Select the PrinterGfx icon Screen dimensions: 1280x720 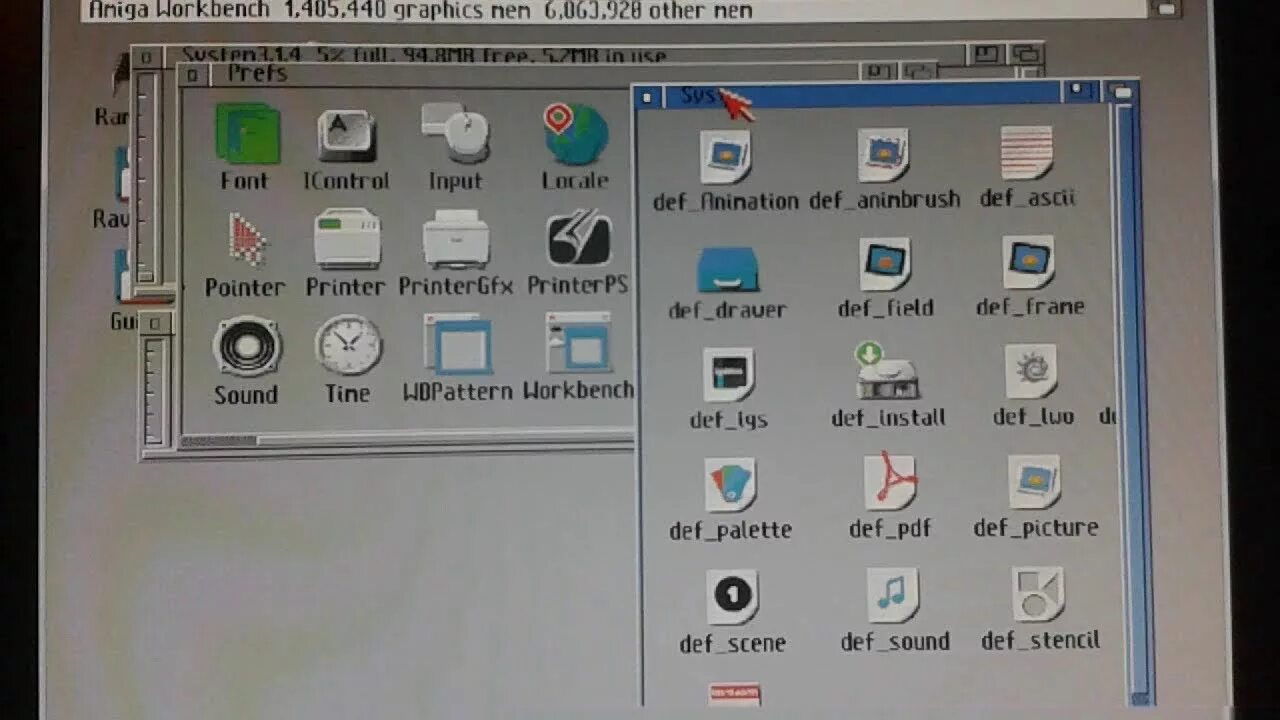(x=456, y=240)
